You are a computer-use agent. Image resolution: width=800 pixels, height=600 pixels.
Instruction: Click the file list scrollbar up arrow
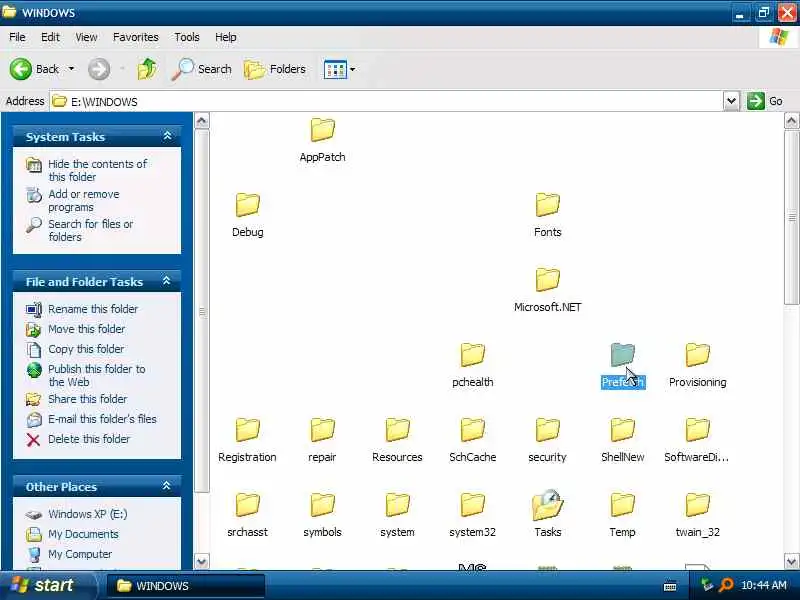click(791, 121)
